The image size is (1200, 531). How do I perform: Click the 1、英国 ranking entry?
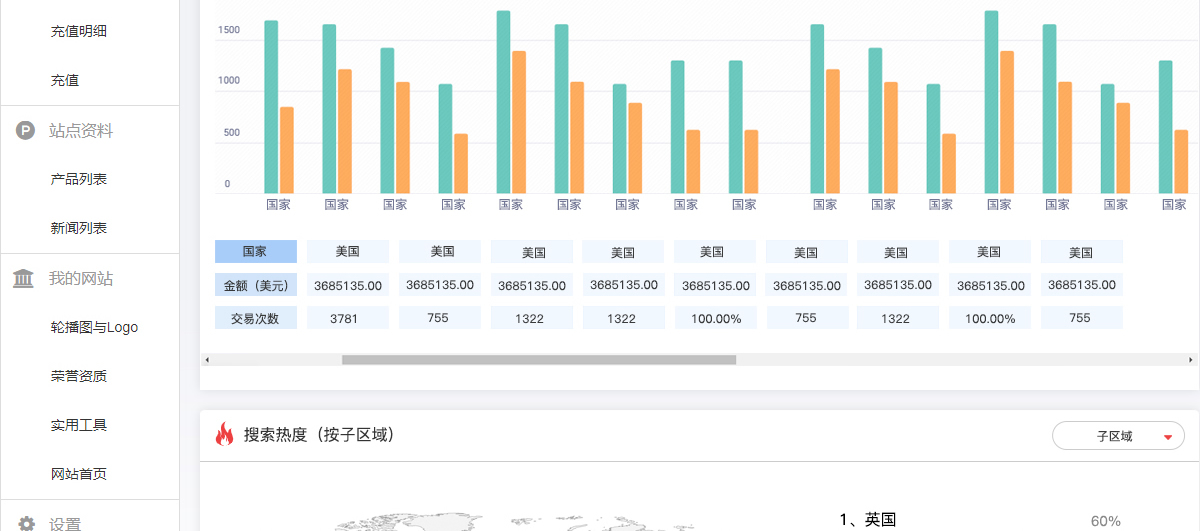pos(867,519)
